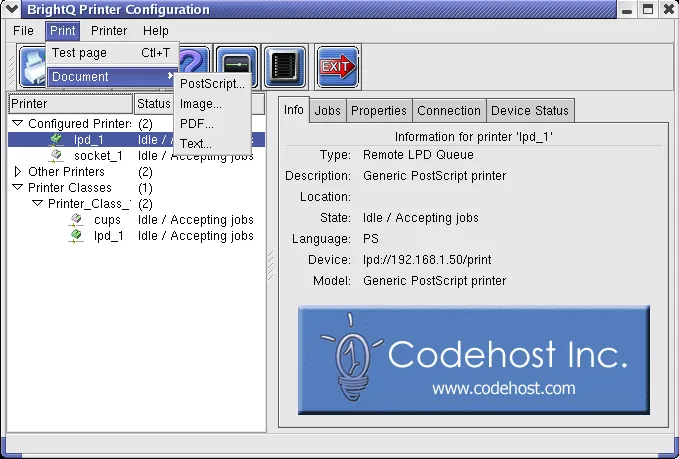
Task: Click printer icon of lpd_1 under Printer_Class
Action: coord(76,236)
